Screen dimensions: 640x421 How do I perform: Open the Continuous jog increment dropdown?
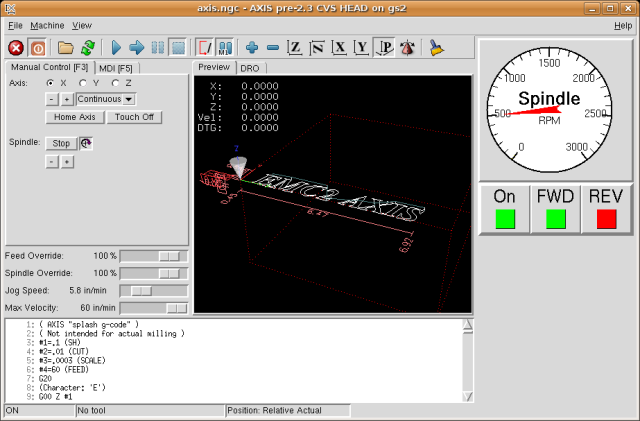pyautogui.click(x=107, y=99)
